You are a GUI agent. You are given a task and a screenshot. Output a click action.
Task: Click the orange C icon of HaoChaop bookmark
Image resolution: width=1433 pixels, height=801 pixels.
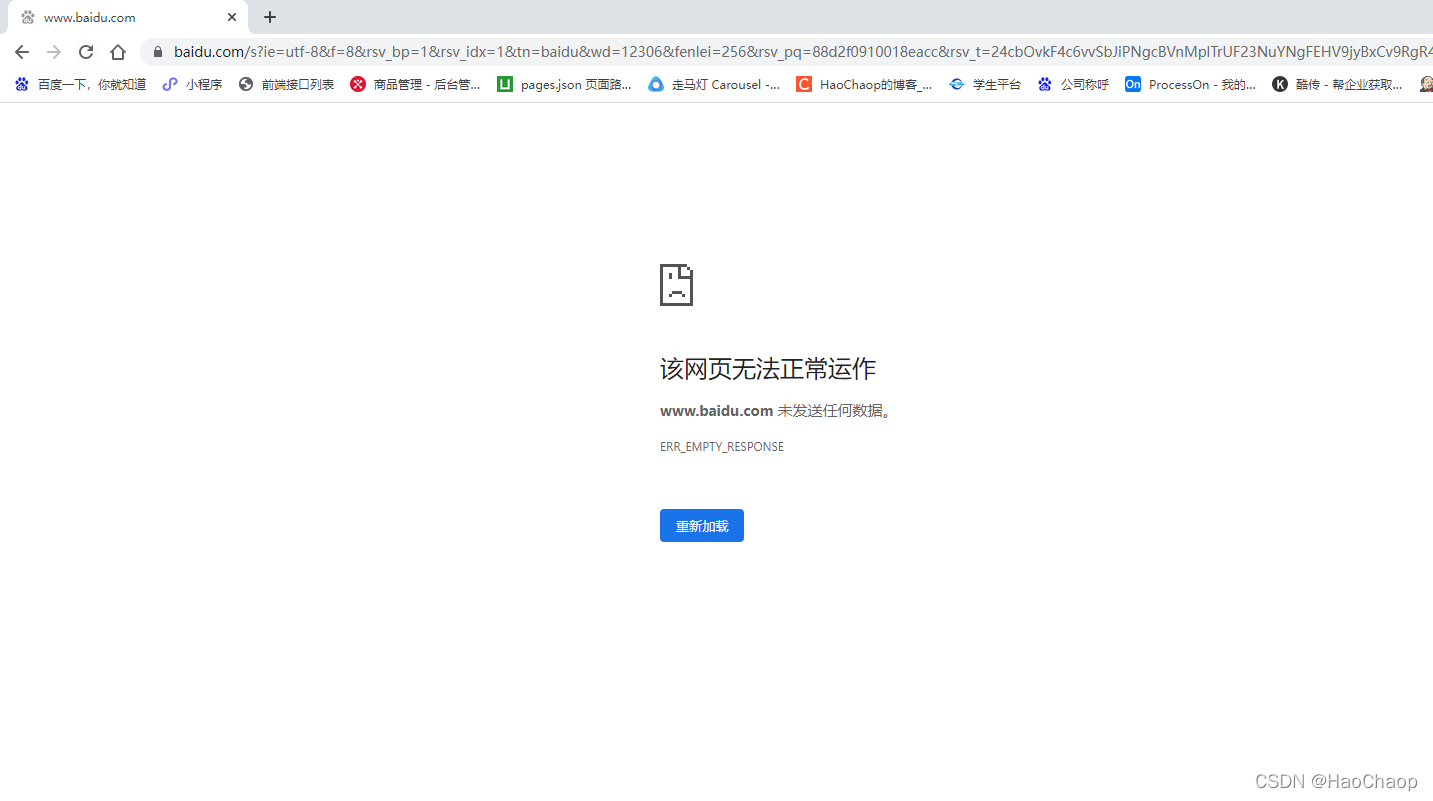pyautogui.click(x=804, y=85)
